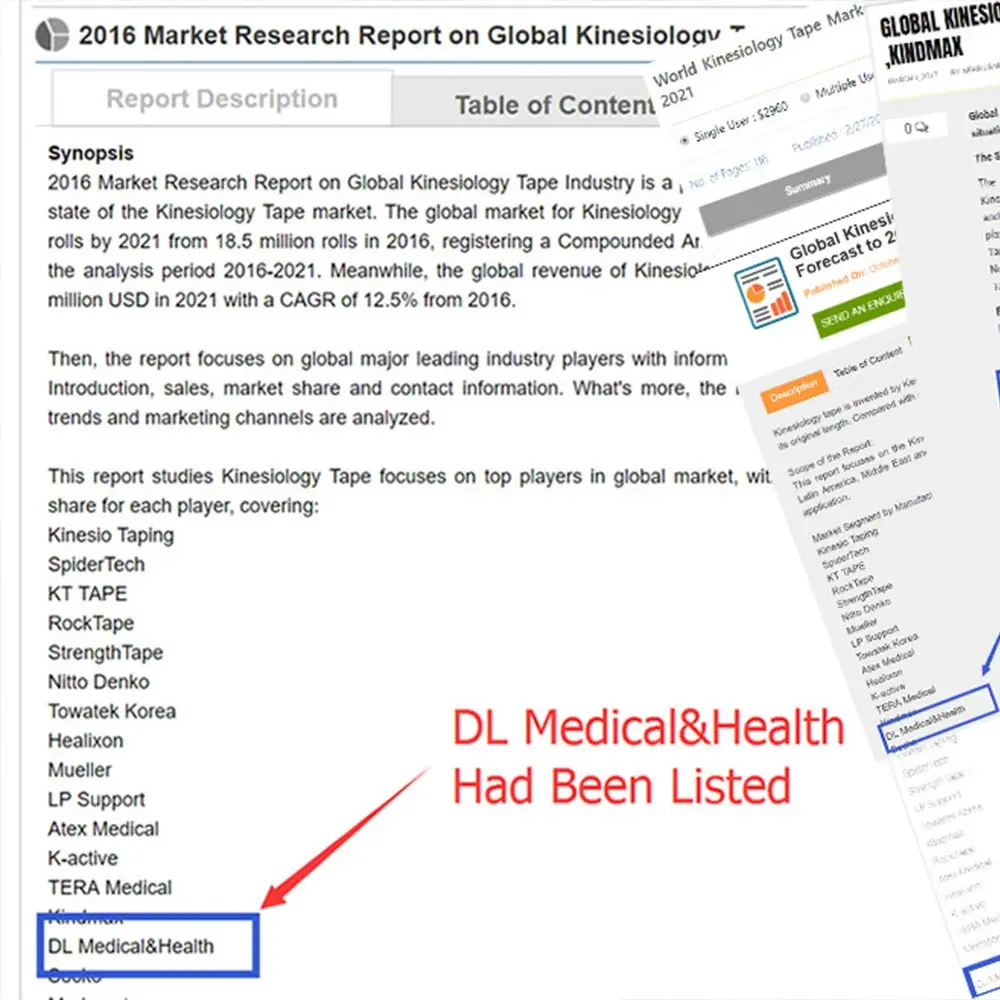This screenshot has width=1000, height=1000.
Task: Click 'SpiderTech' in main synopsis list
Action: 96,564
